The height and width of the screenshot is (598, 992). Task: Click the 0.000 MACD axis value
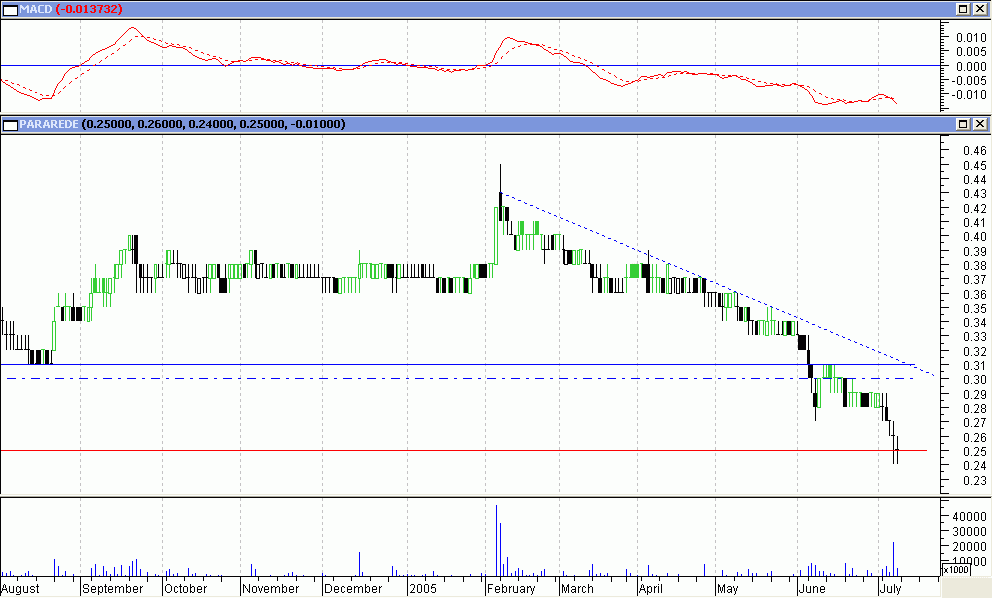971,66
